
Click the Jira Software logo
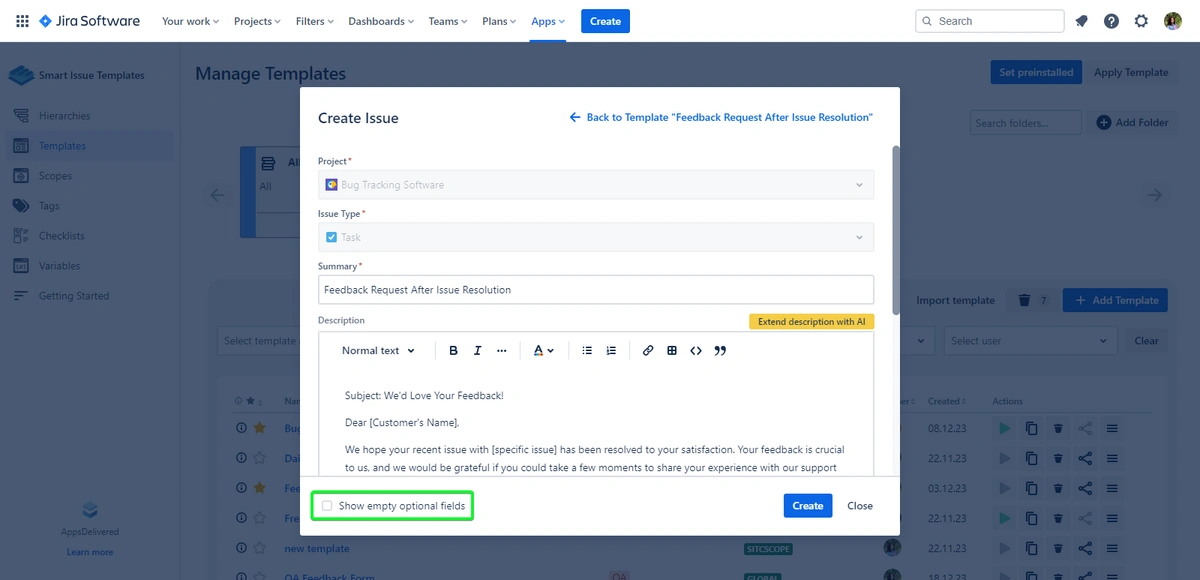point(89,21)
